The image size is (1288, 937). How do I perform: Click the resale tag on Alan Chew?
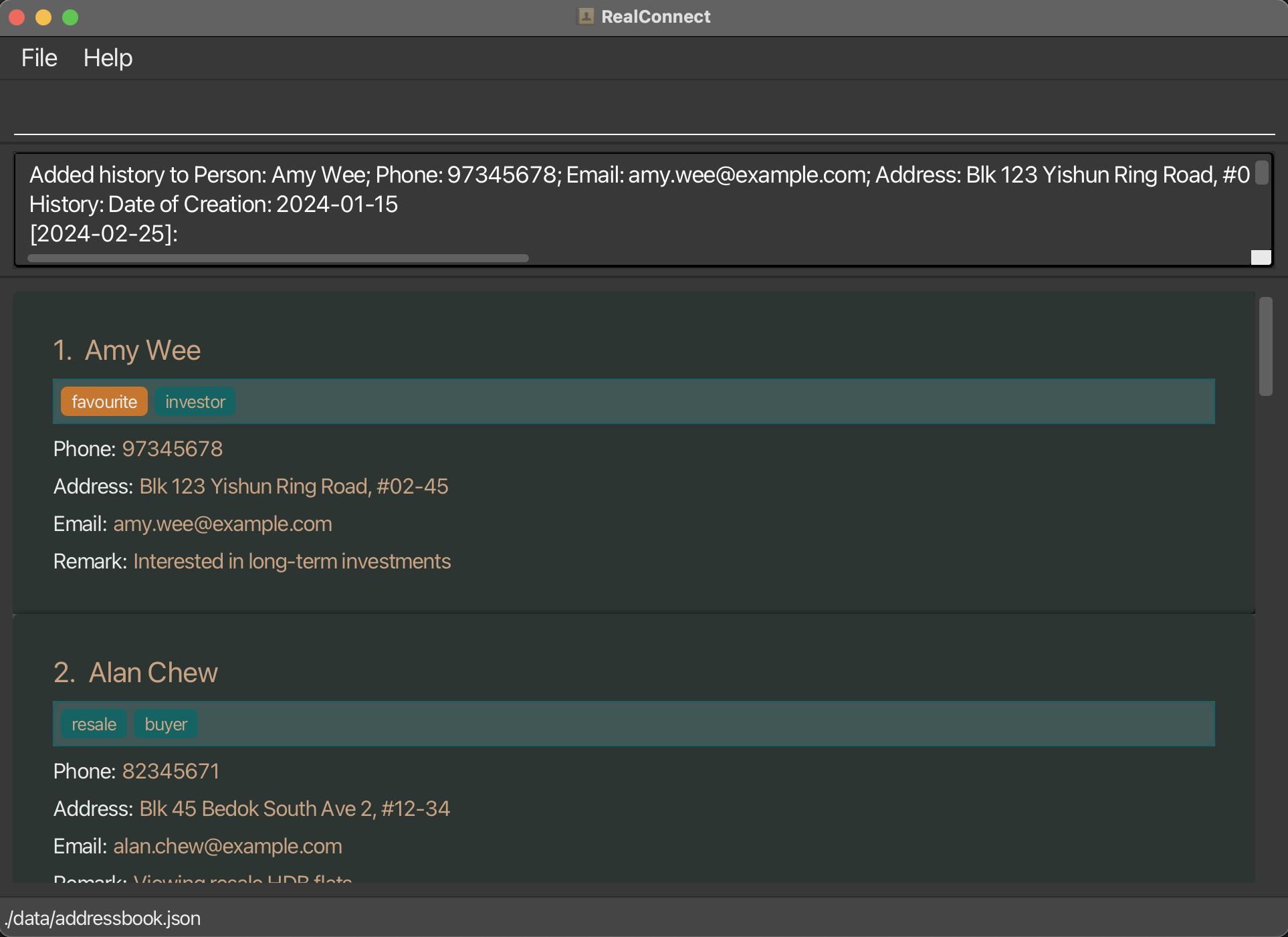click(94, 724)
